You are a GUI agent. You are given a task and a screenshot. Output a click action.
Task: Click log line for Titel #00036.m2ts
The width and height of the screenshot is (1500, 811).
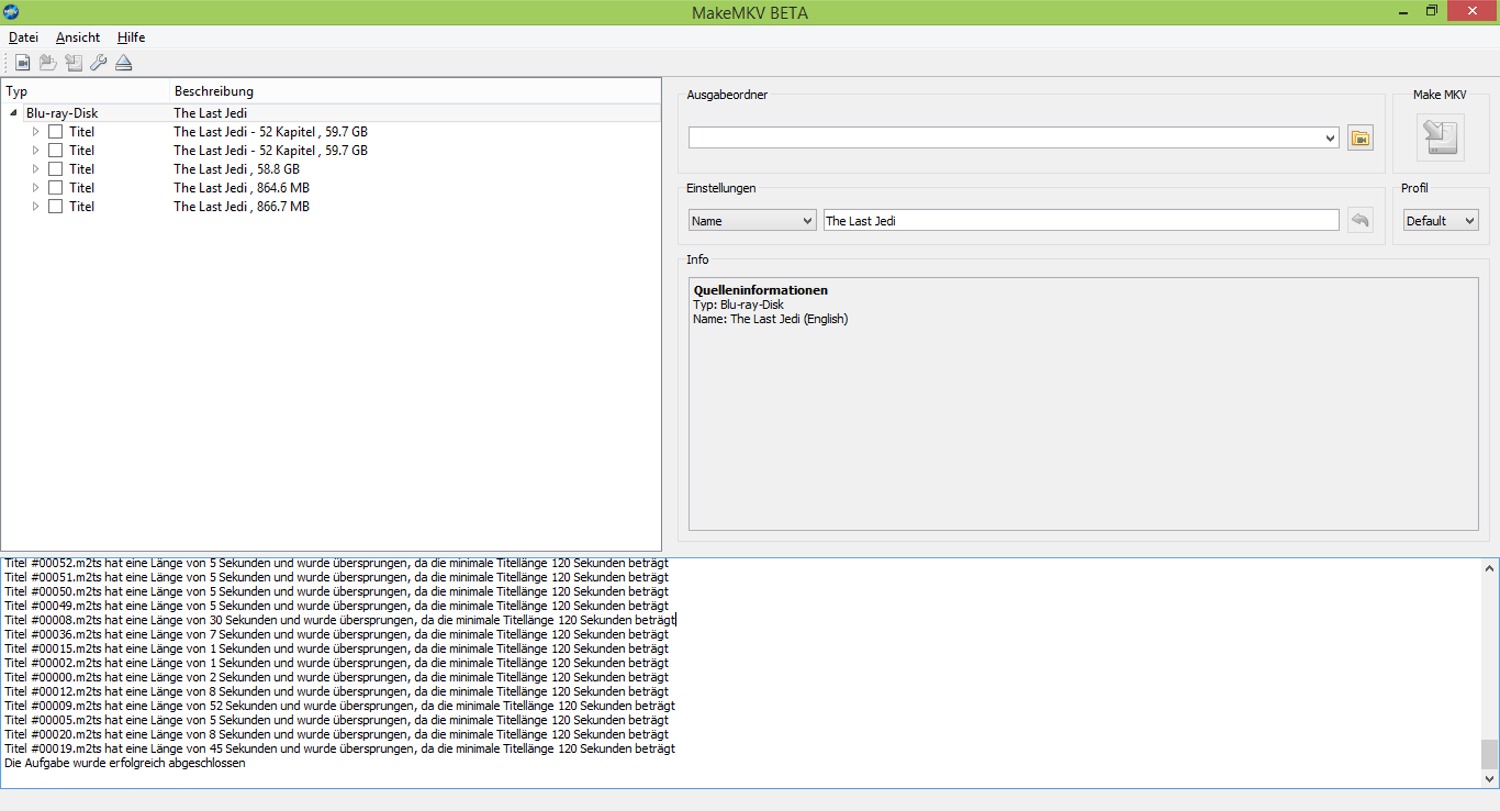pyautogui.click(x=336, y=634)
